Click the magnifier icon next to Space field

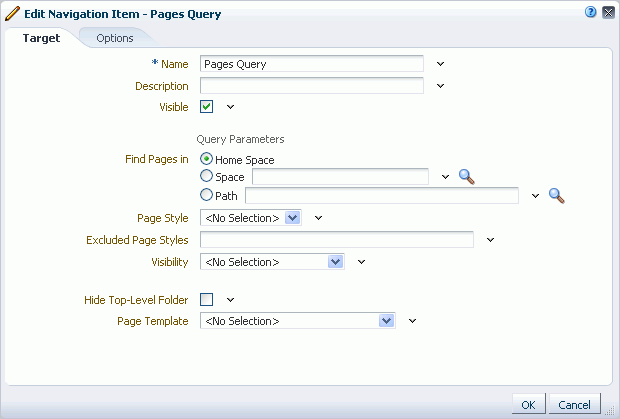point(467,177)
